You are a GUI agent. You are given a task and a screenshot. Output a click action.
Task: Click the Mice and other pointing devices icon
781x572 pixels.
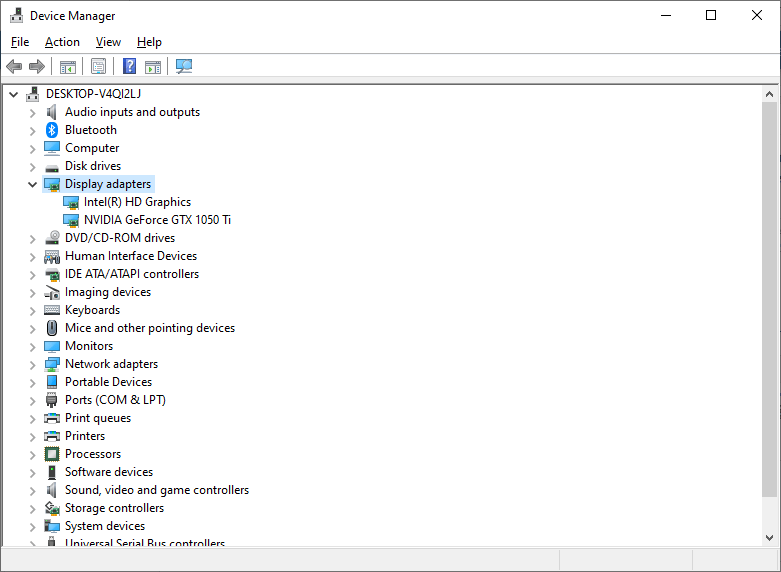[x=52, y=328]
